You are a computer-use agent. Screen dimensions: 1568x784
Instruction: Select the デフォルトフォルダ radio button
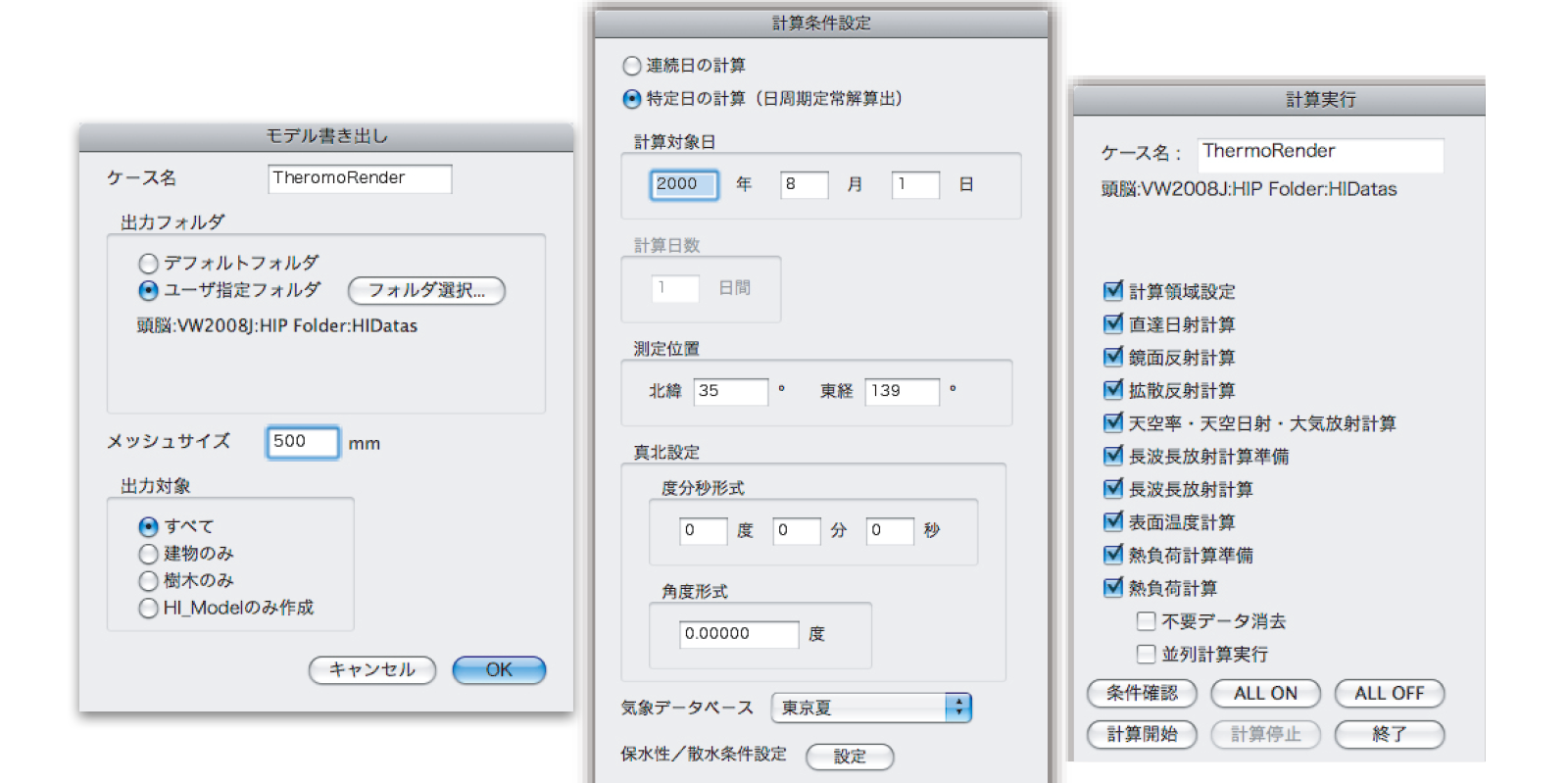[149, 264]
